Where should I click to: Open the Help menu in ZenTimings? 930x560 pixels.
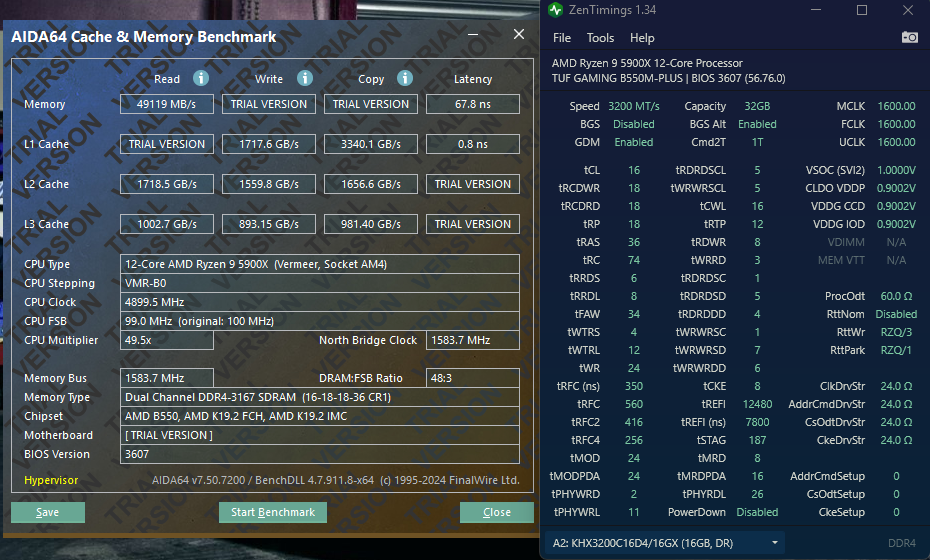click(x=642, y=38)
